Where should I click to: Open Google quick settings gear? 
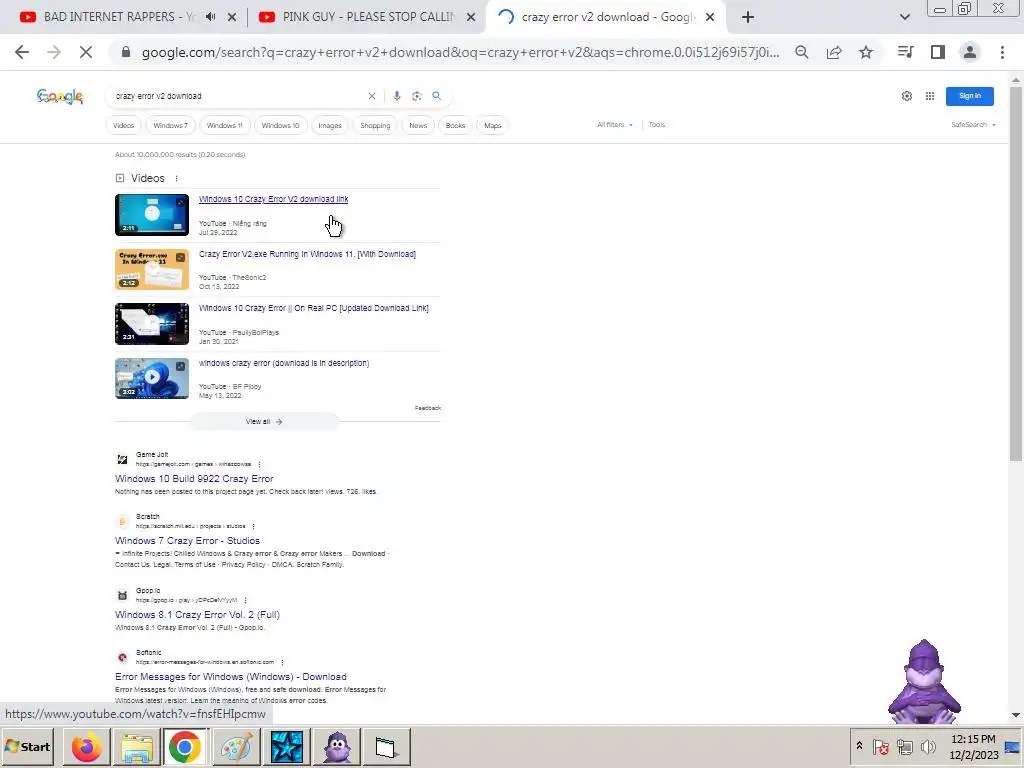906,96
